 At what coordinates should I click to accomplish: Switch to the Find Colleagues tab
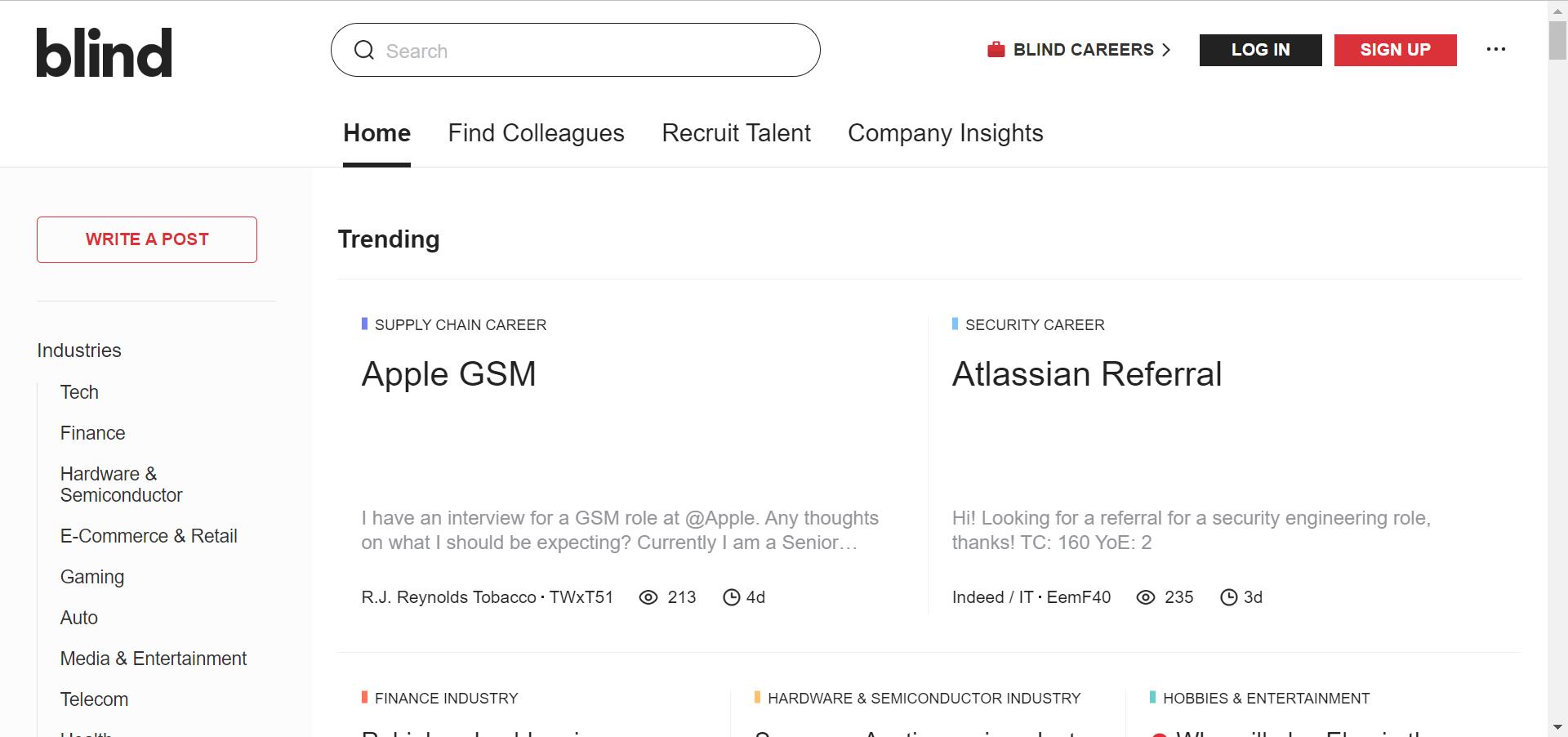(536, 133)
